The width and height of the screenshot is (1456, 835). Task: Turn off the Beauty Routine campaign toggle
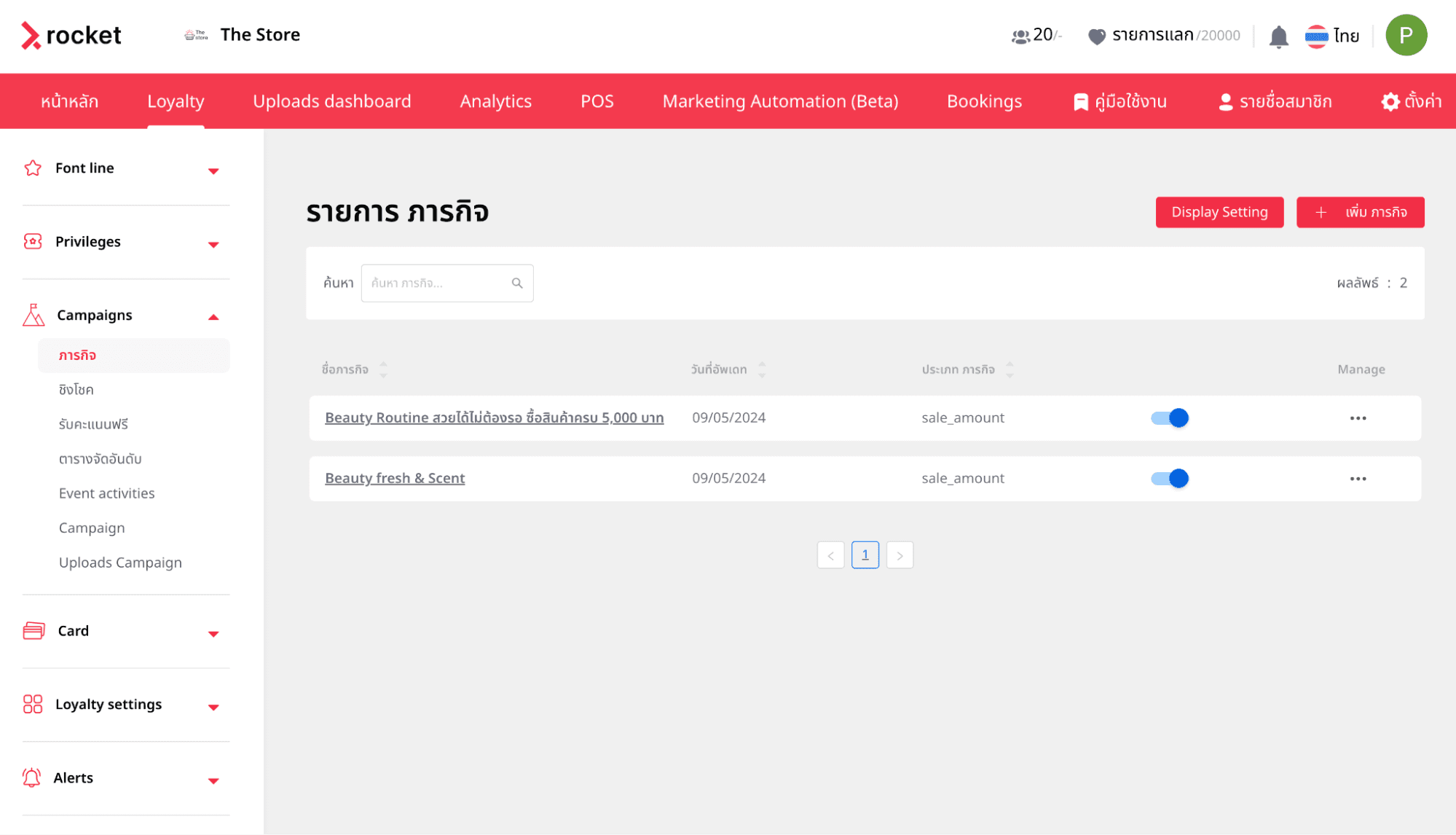click(1168, 417)
